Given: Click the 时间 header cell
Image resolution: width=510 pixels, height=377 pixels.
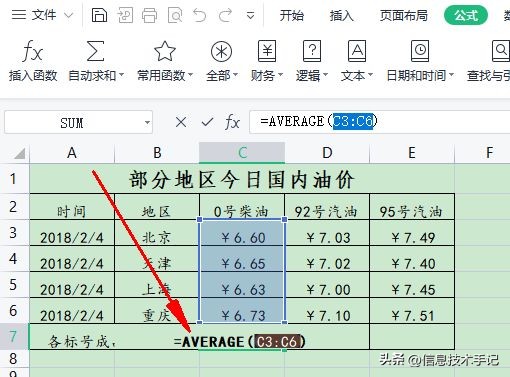Looking at the screenshot, I should tap(72, 207).
